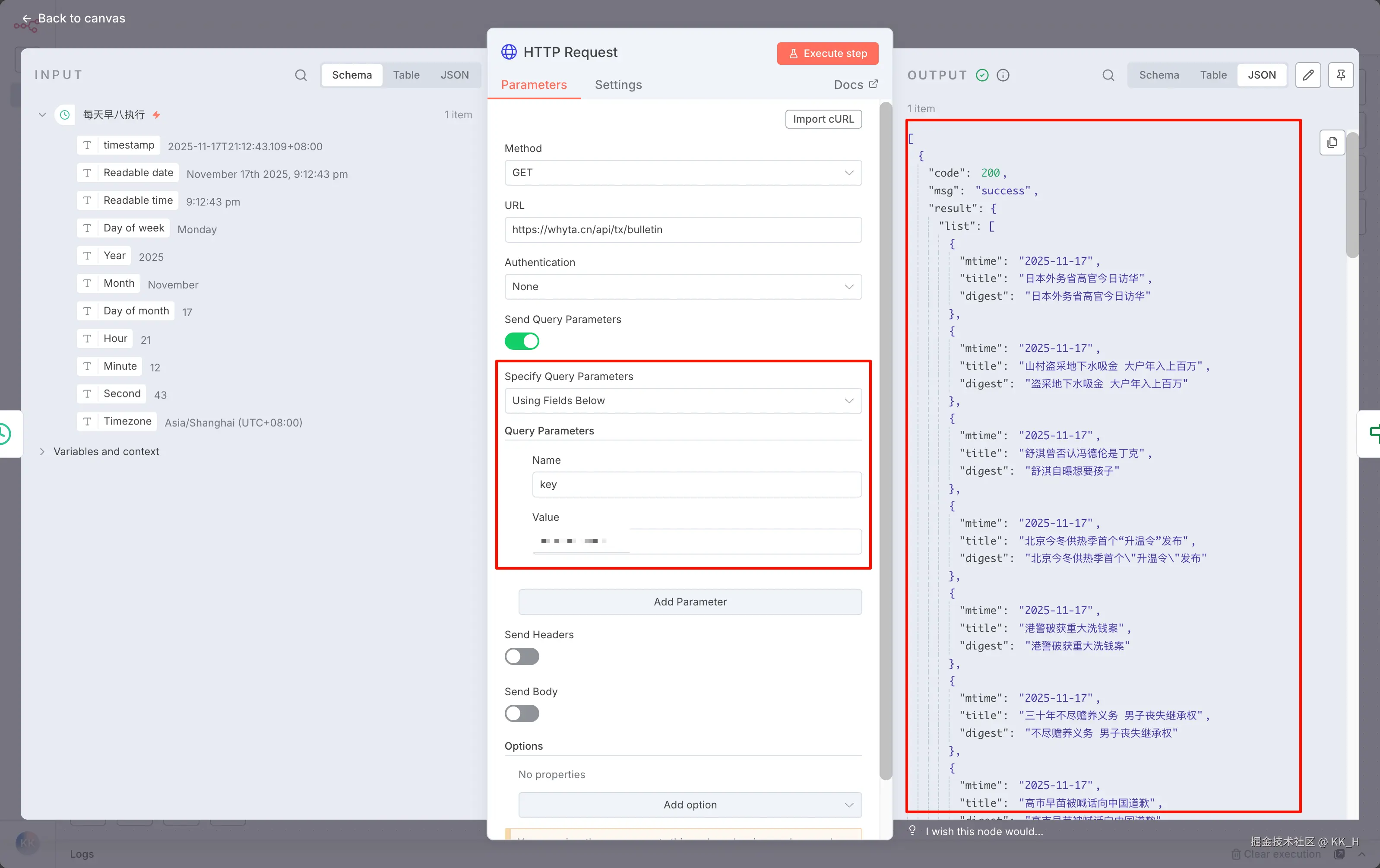Image resolution: width=1380 pixels, height=868 pixels.
Task: Click the parameters panel vertical scrollbar
Action: (886, 441)
